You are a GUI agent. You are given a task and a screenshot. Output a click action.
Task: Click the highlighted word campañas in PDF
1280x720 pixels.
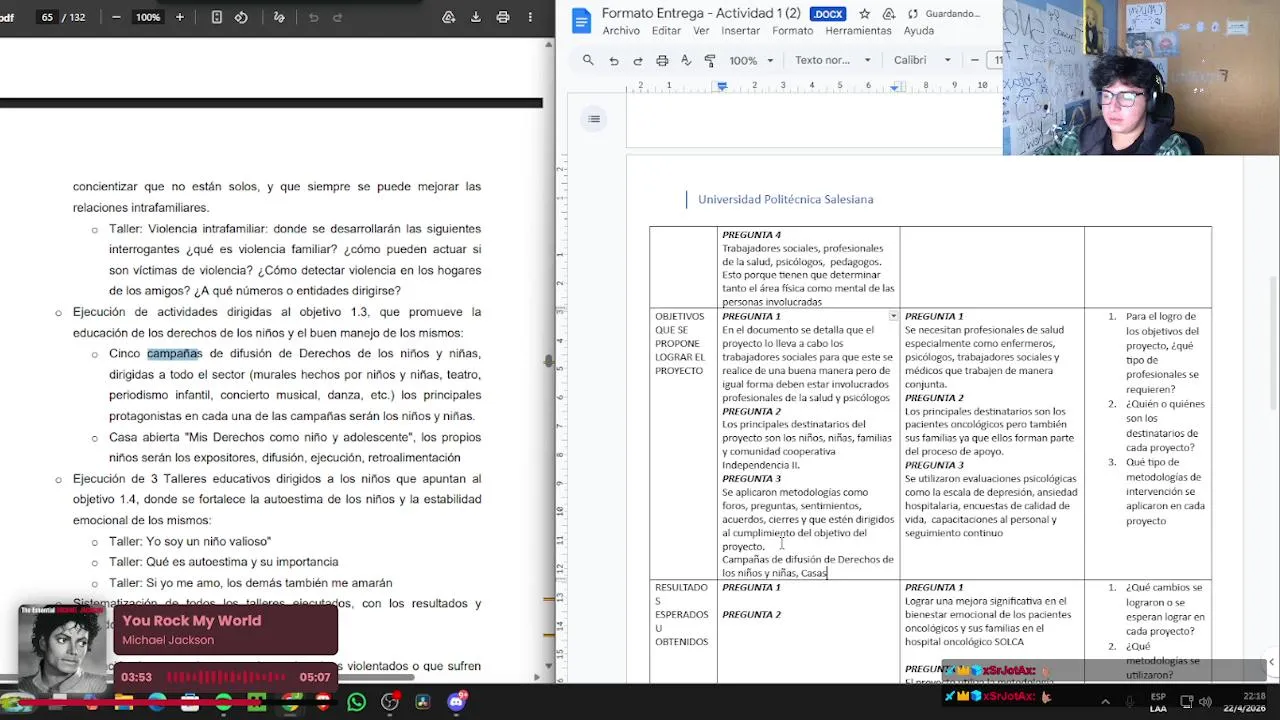(174, 353)
